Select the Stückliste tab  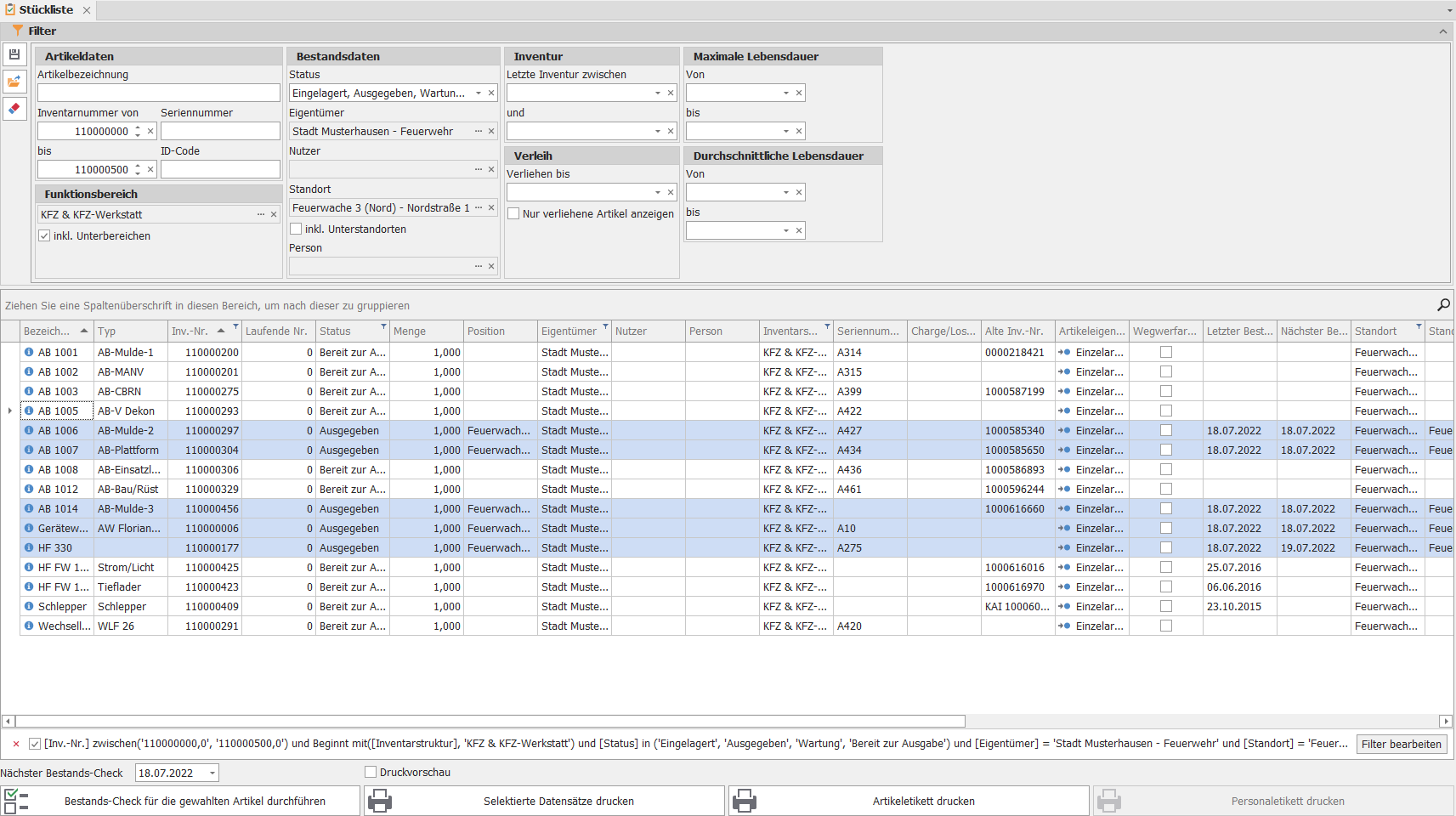pyautogui.click(x=46, y=10)
